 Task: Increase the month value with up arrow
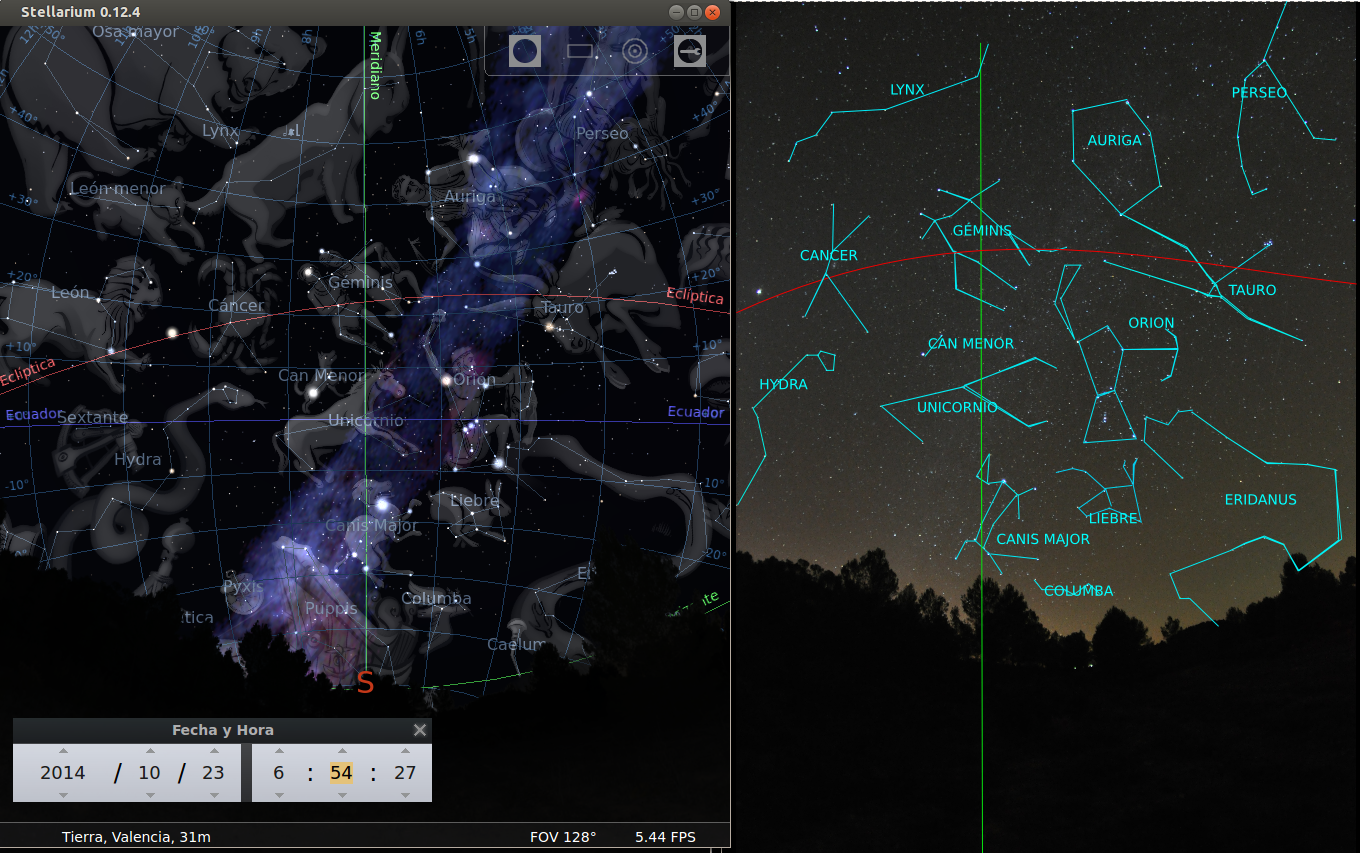coord(150,750)
